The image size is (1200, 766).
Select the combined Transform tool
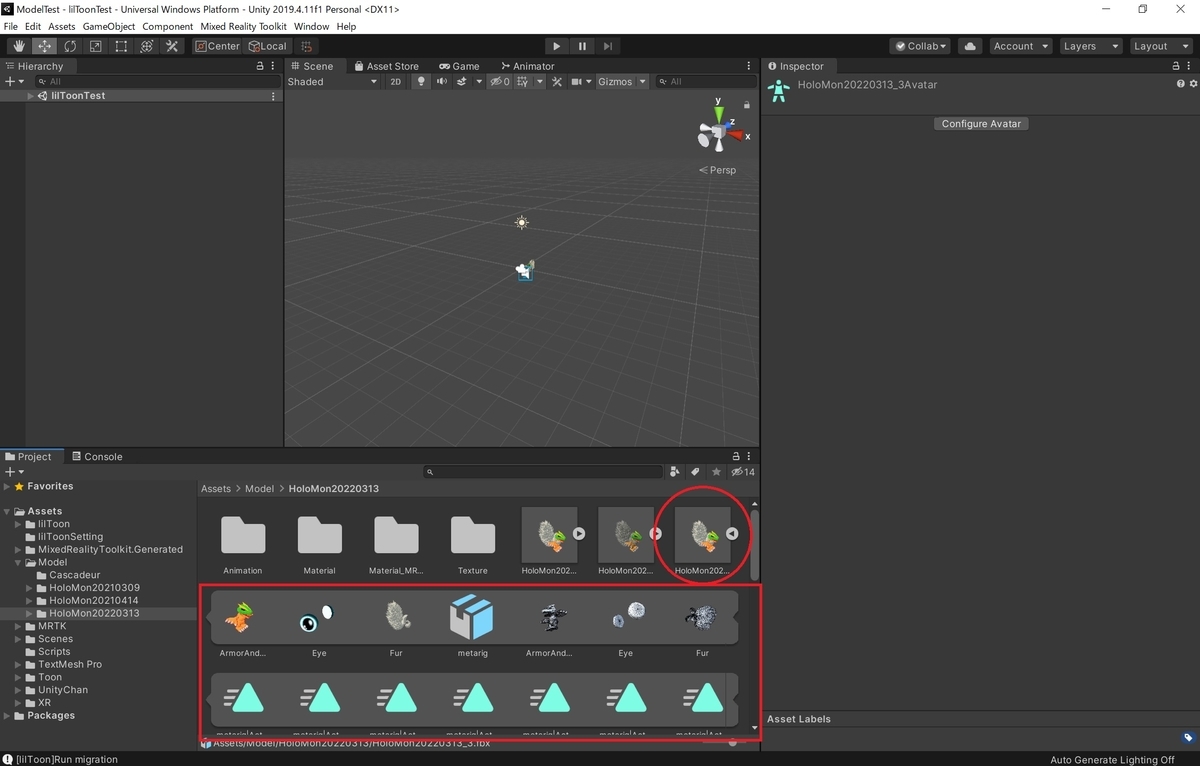pyautogui.click(x=146, y=46)
